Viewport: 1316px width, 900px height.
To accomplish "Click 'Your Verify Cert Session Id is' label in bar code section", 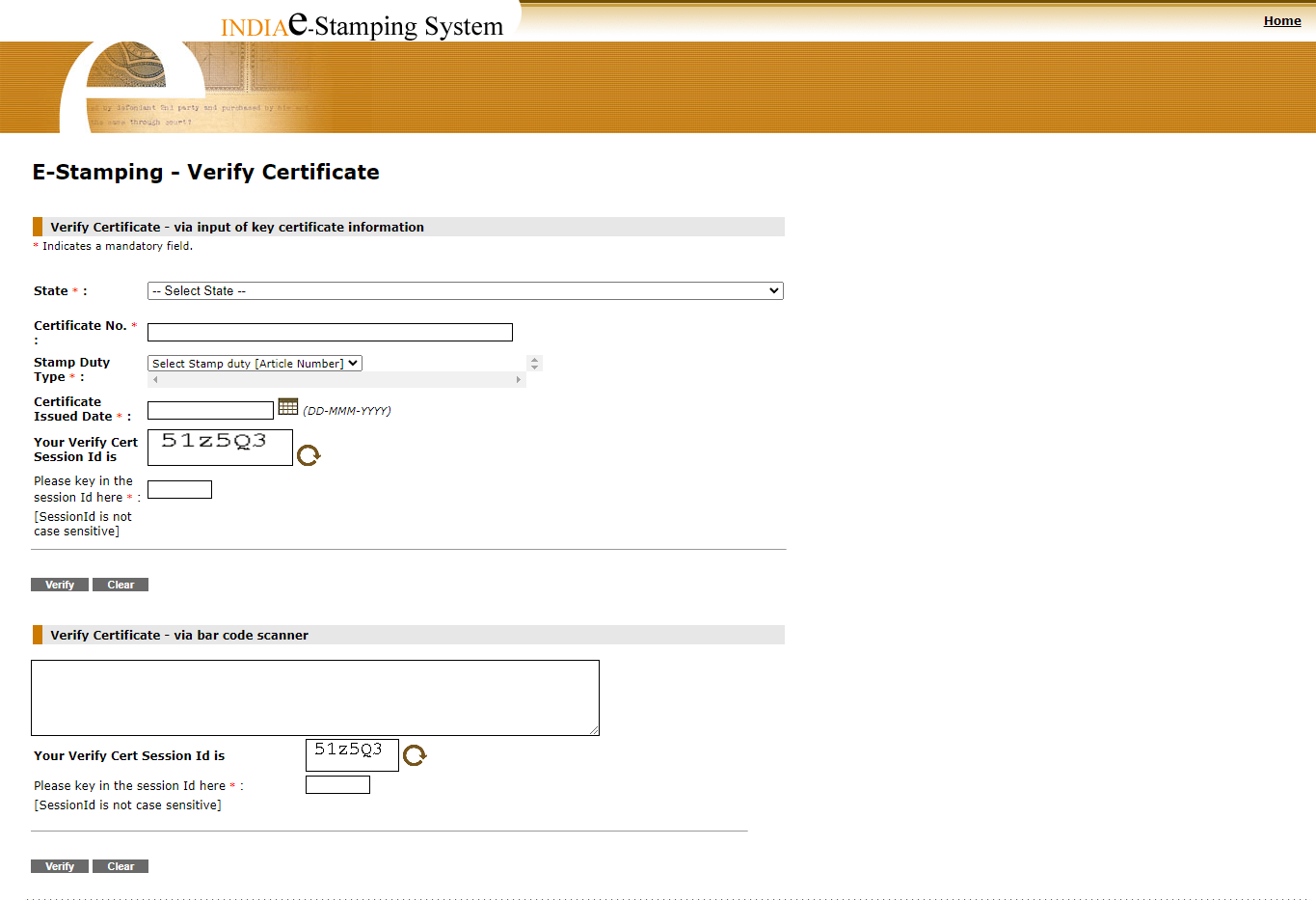I will click(x=129, y=755).
